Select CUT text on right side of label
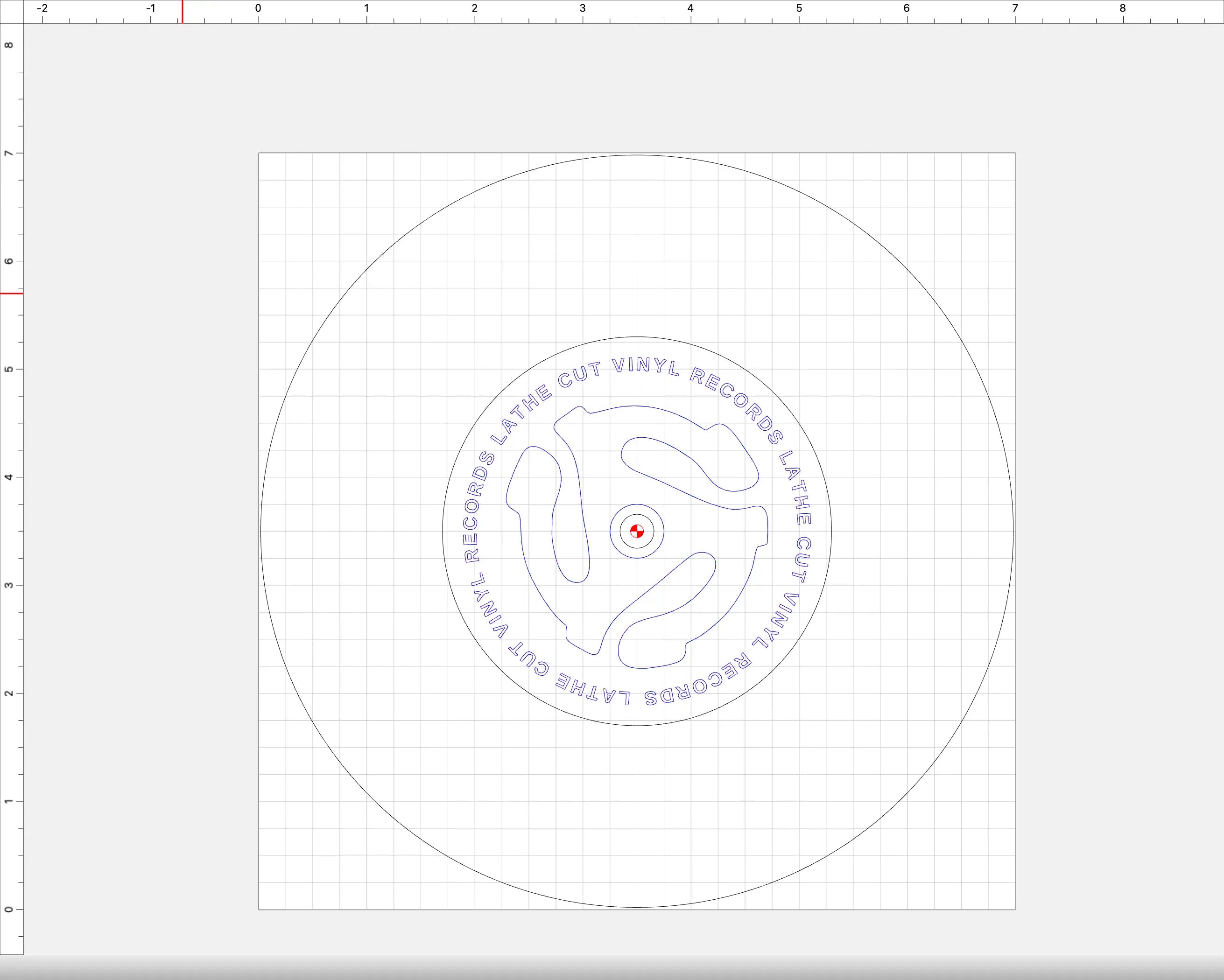This screenshot has width=1224, height=980. pyautogui.click(x=802, y=560)
